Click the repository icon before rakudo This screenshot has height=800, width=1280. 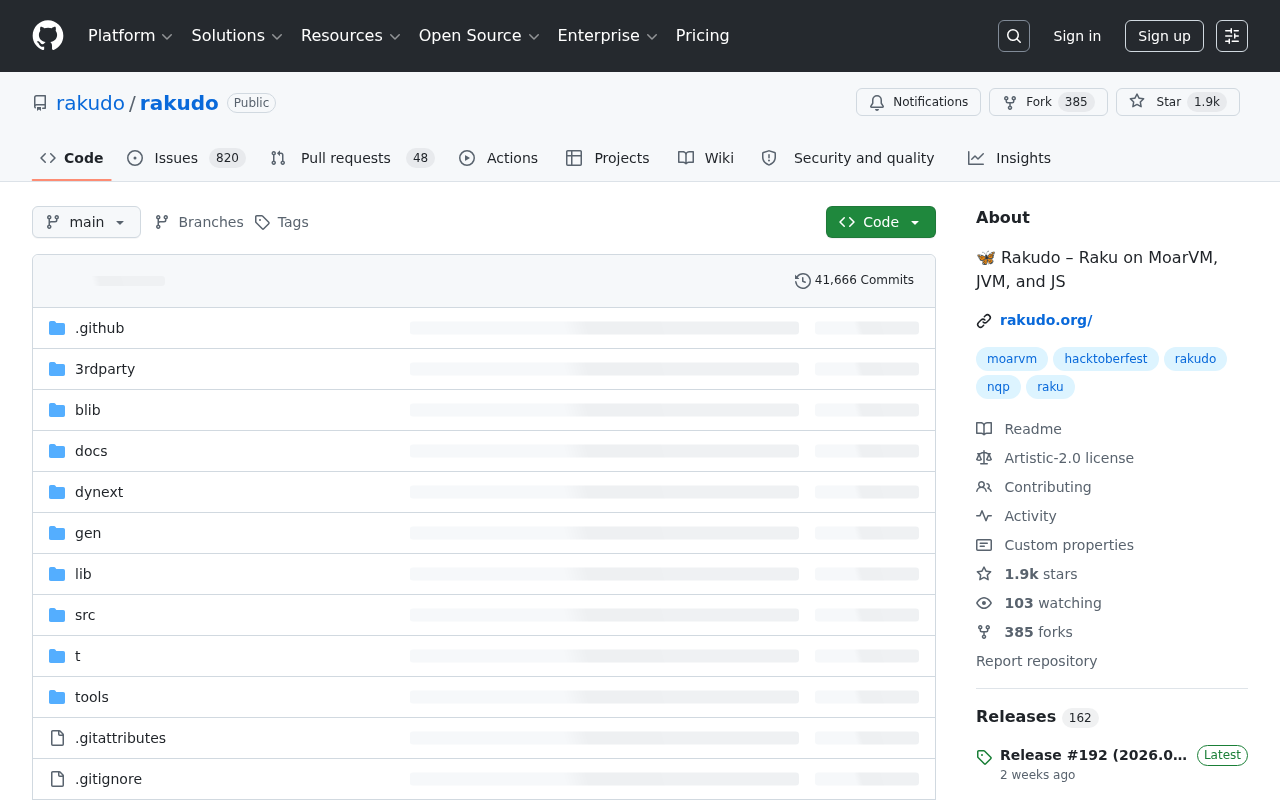point(40,103)
